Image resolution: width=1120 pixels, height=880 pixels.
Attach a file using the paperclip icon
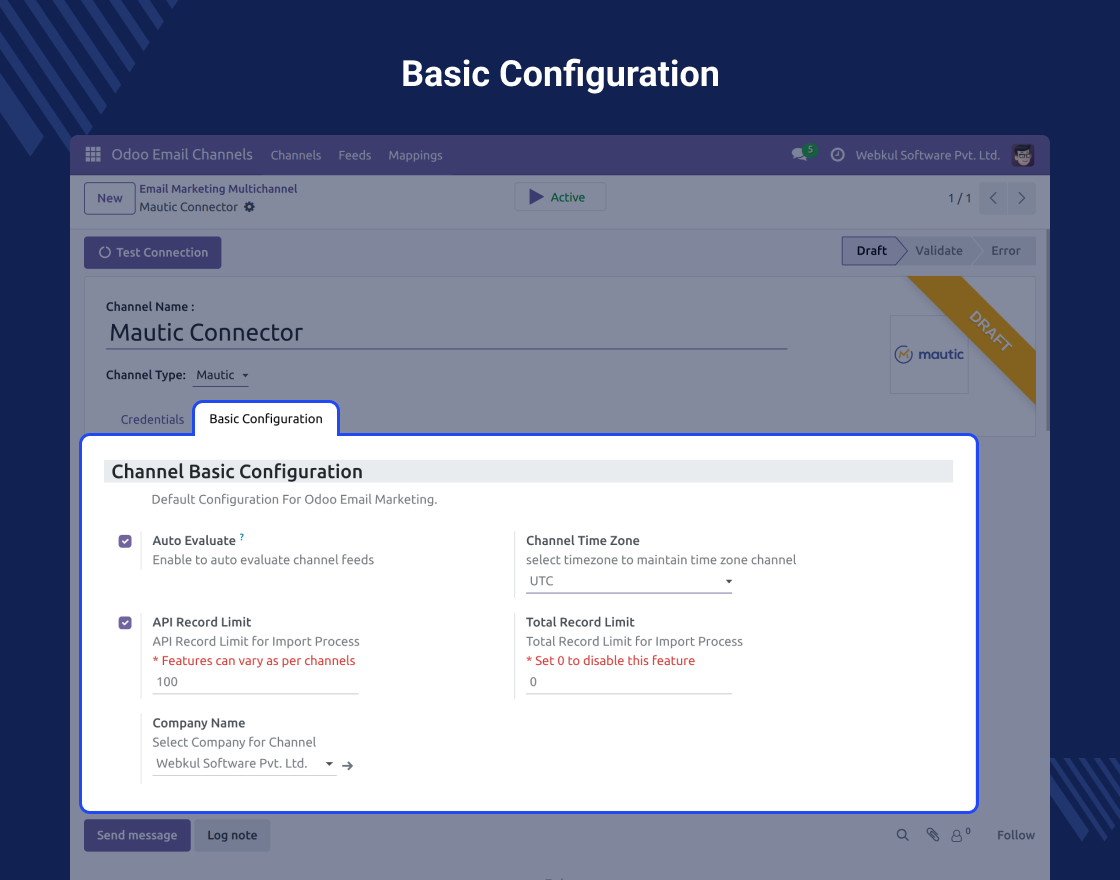tap(931, 834)
